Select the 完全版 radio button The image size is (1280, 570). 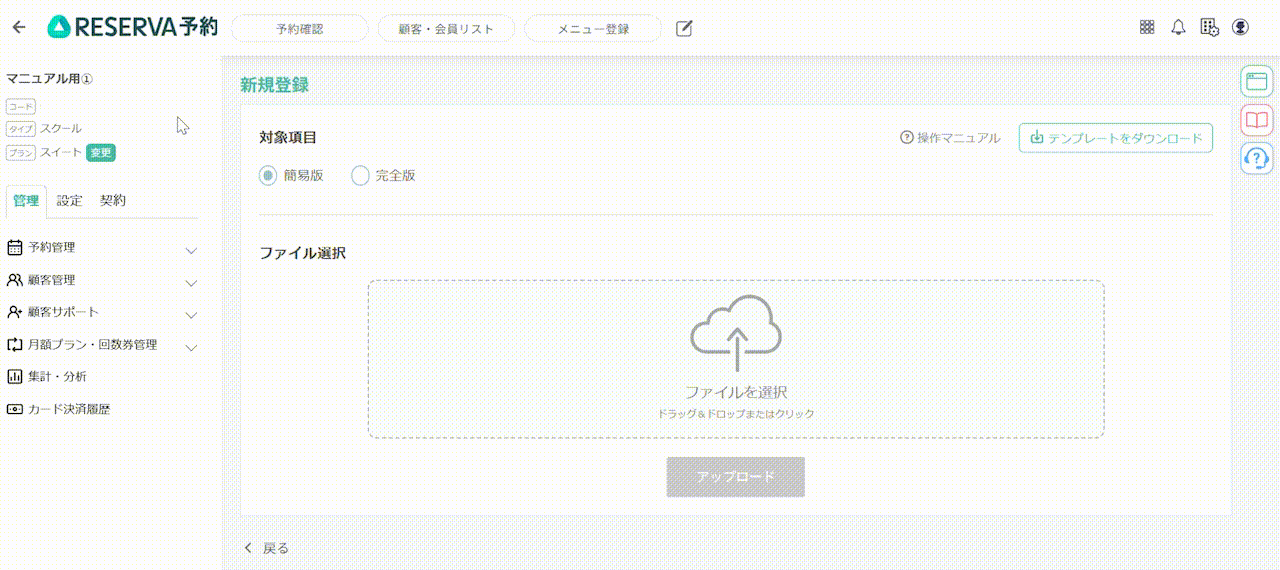point(360,175)
